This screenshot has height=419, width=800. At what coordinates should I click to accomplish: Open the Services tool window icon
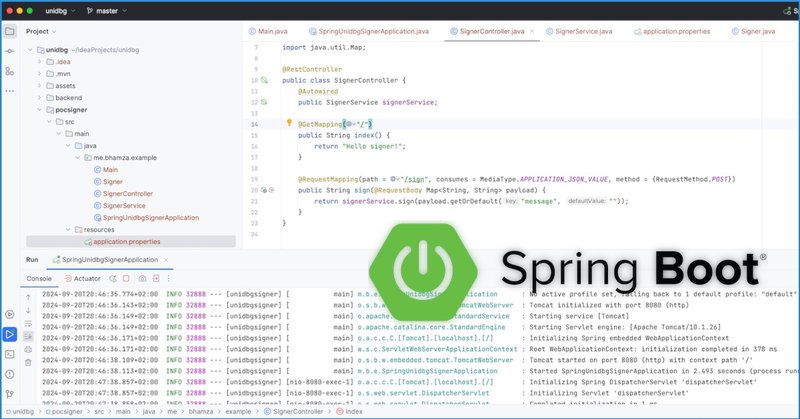pyautogui.click(x=10, y=315)
